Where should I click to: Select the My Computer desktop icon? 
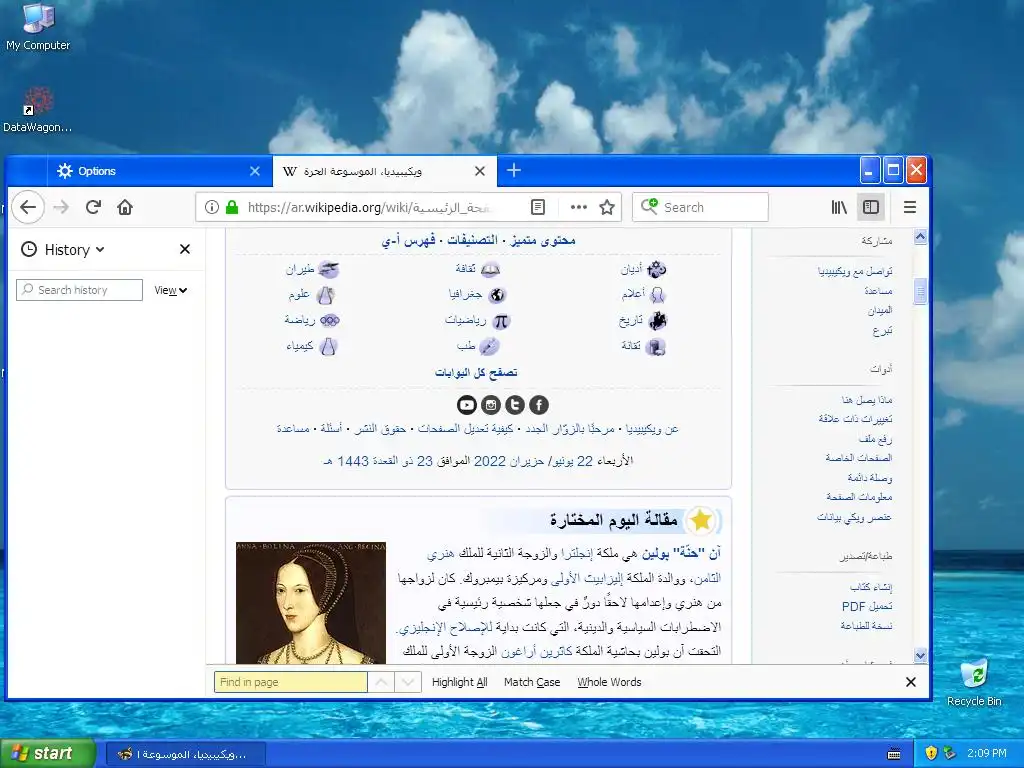click(x=38, y=27)
